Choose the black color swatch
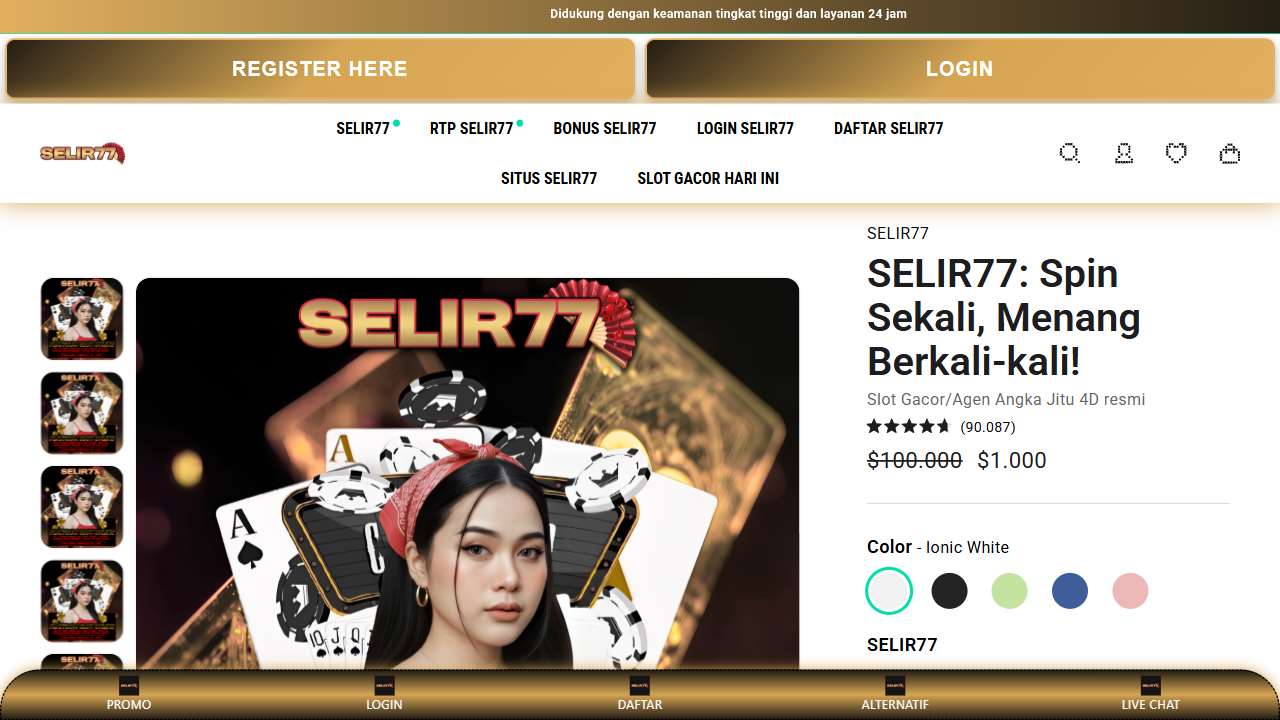The height and width of the screenshot is (720, 1280). (950, 591)
